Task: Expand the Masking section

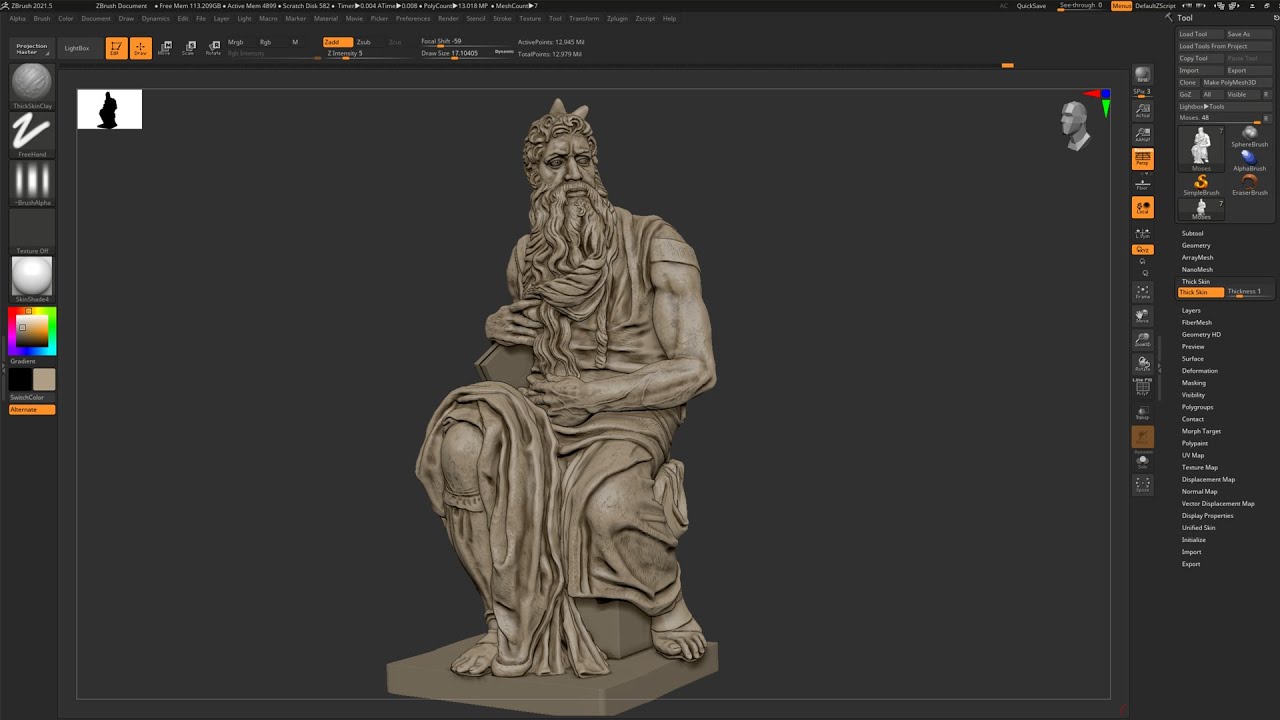Action: pyautogui.click(x=1194, y=382)
